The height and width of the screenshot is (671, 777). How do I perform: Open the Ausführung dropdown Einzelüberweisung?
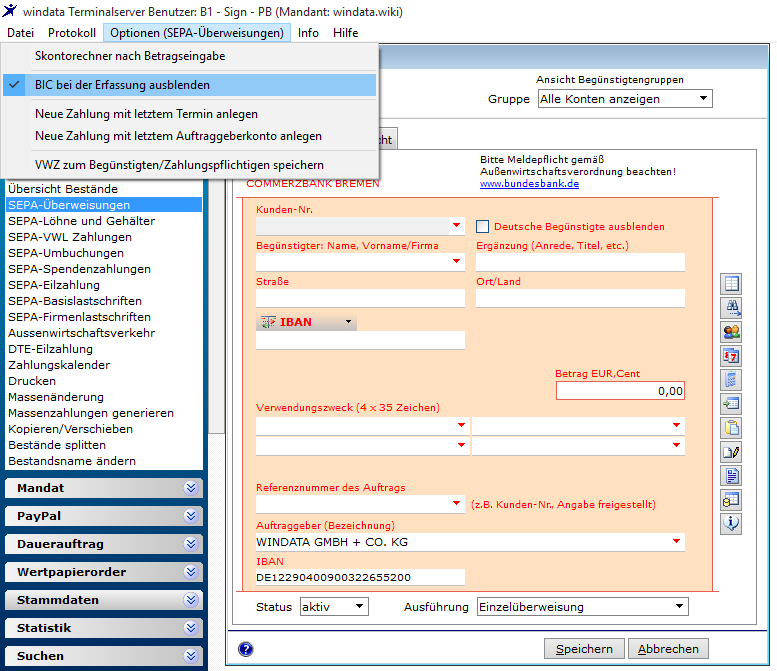click(583, 607)
